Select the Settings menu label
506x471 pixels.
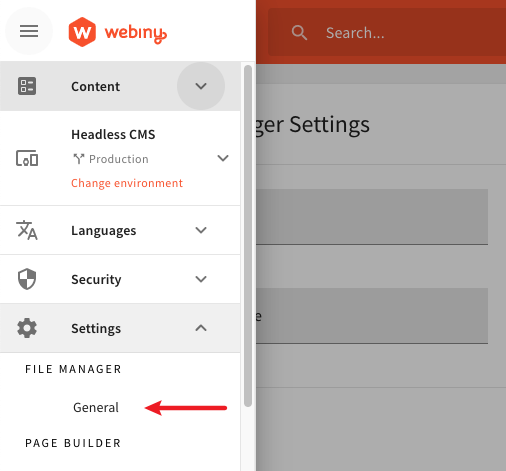pyautogui.click(x=96, y=328)
